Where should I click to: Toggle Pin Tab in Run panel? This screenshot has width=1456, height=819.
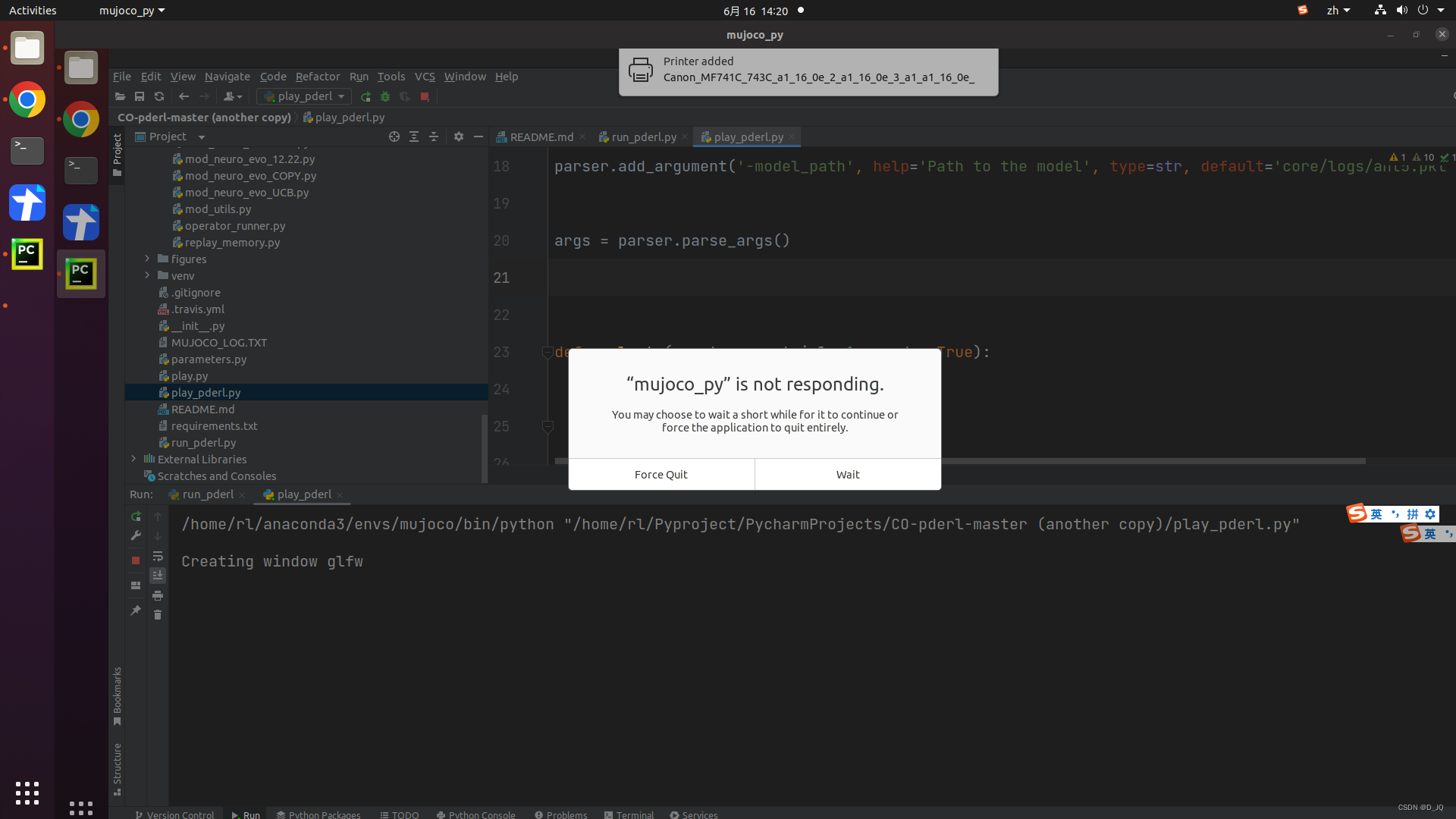tap(136, 610)
